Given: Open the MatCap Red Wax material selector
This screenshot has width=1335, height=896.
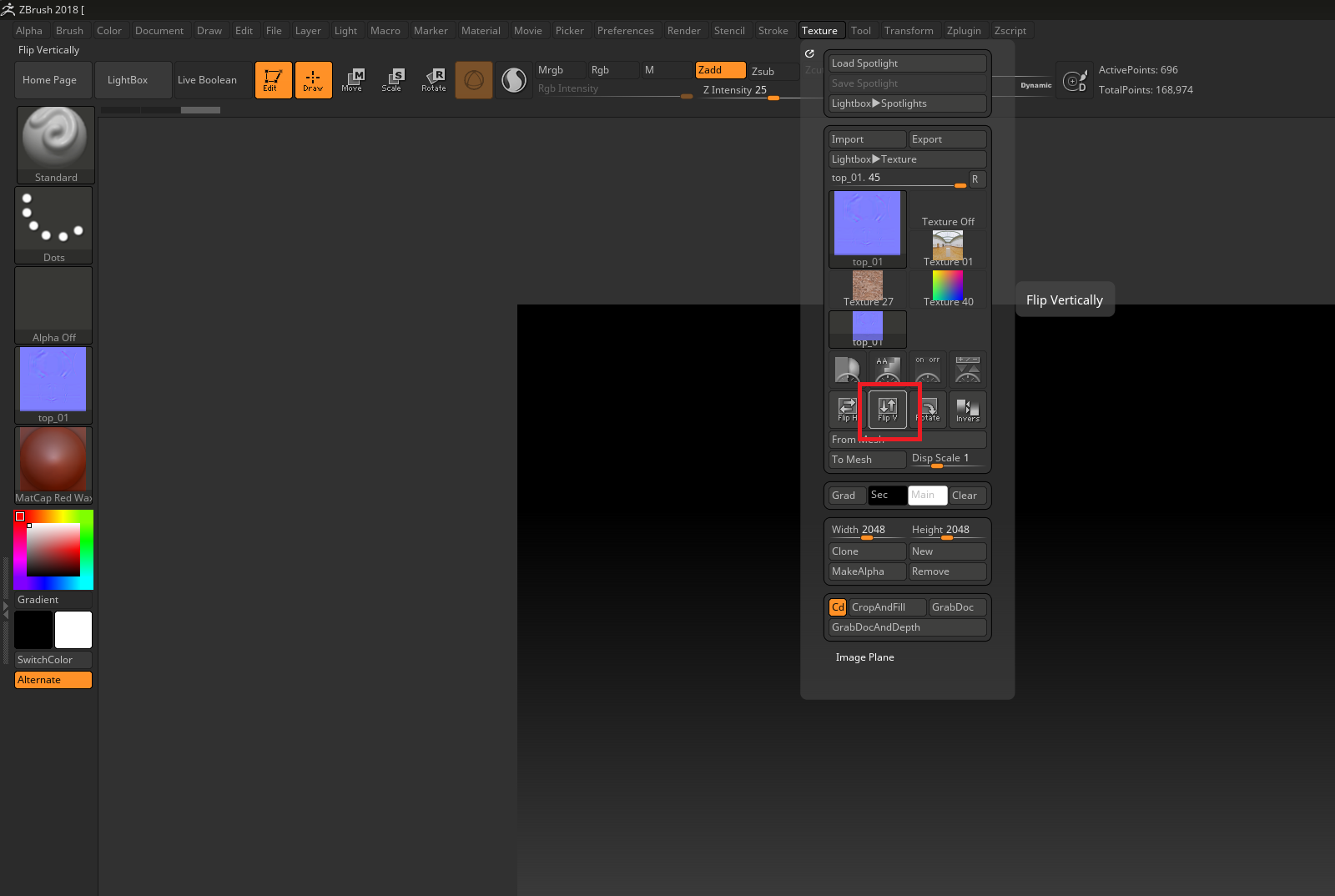Looking at the screenshot, I should (55, 466).
